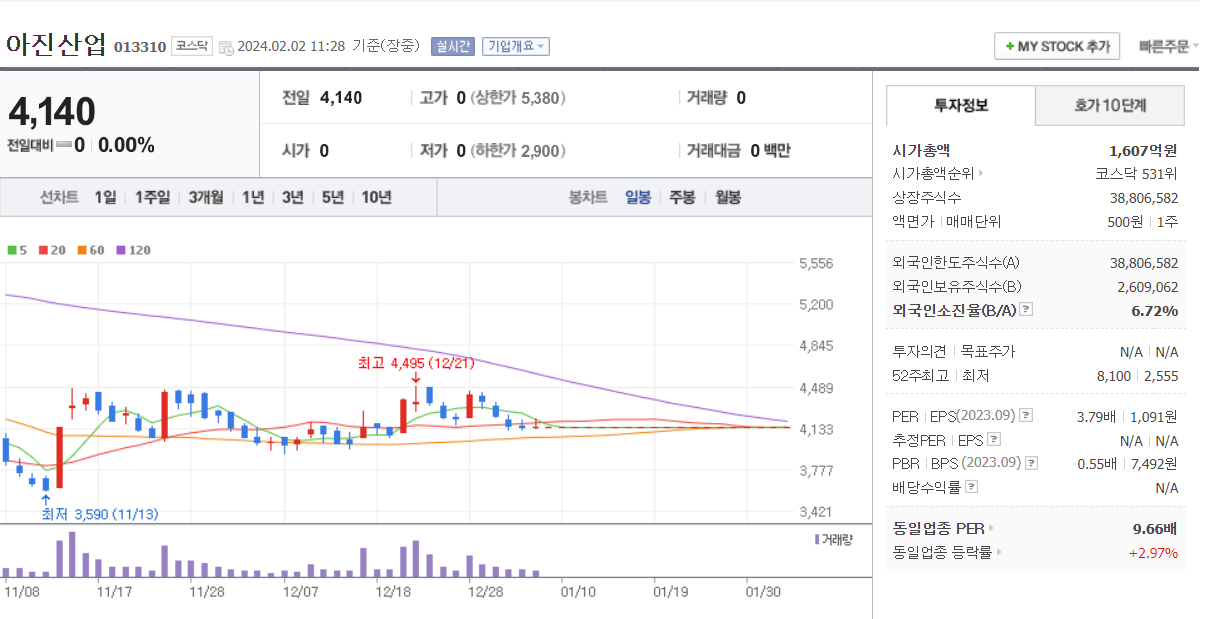The height and width of the screenshot is (619, 1205).
Task: Select the 1주일 line chart period
Action: 153,197
